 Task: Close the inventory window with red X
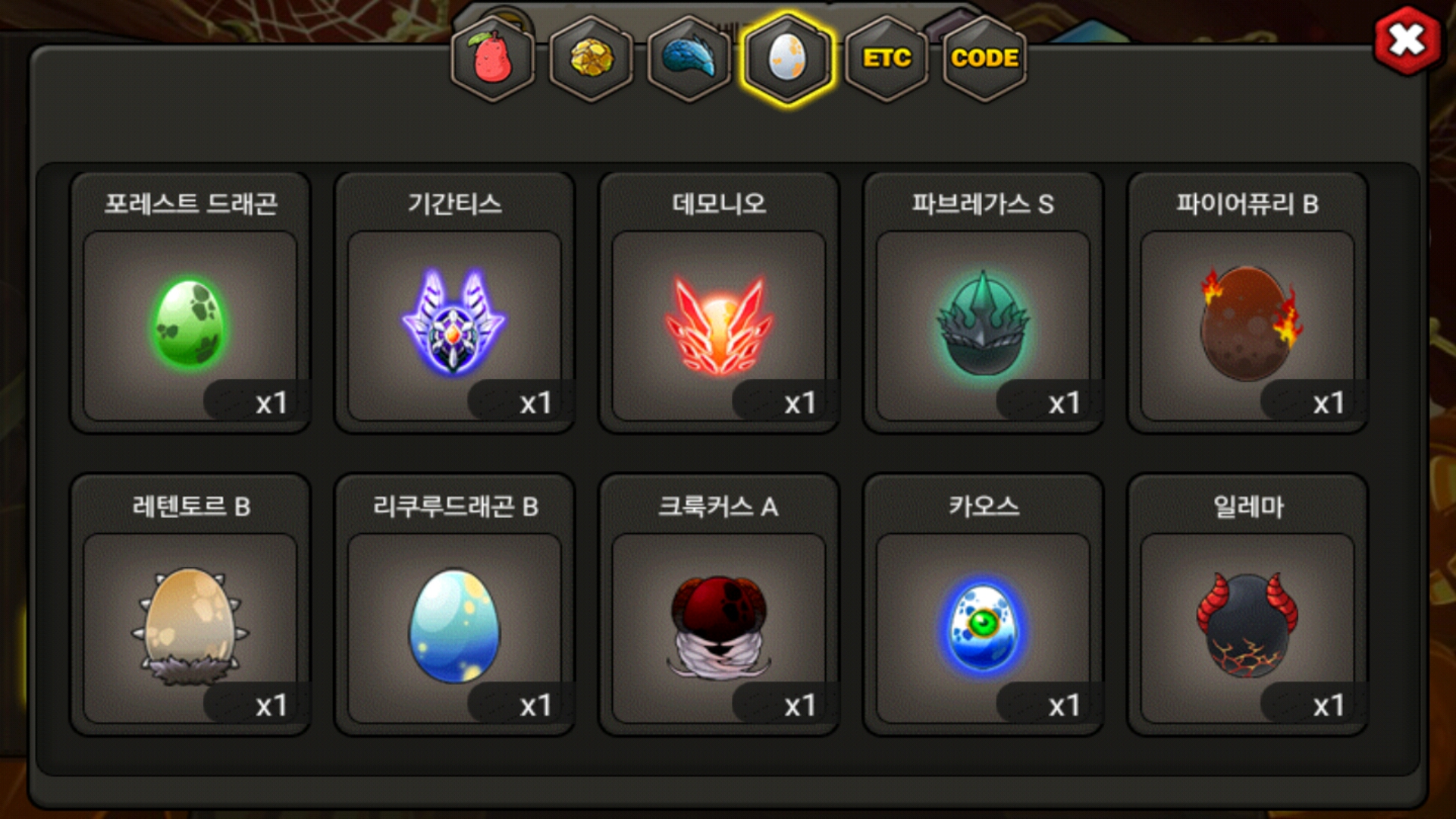[x=1407, y=40]
